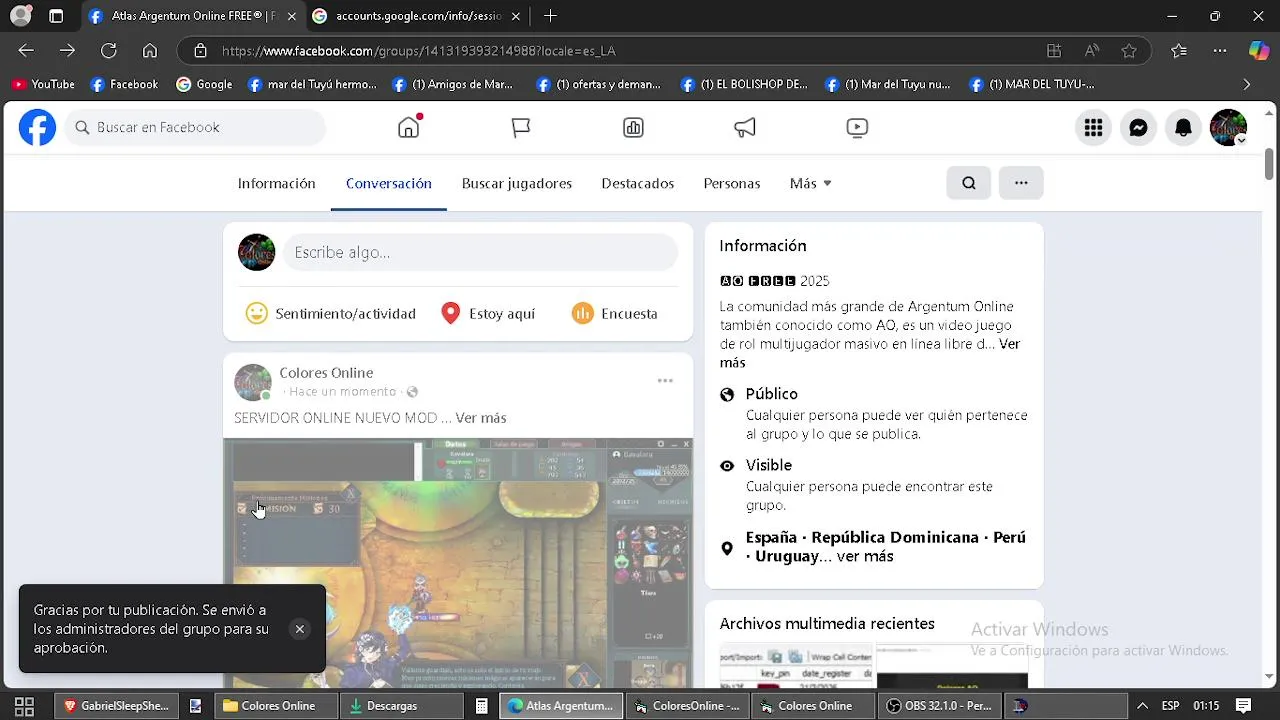Open the Pages flag icon
1280x720 pixels.
pos(521,127)
